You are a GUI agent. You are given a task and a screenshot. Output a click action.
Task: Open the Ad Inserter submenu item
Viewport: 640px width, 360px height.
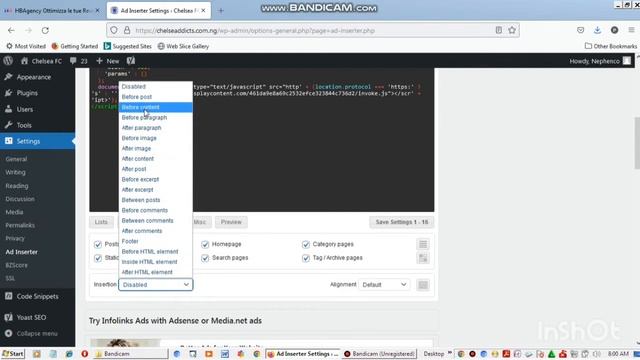click(22, 252)
